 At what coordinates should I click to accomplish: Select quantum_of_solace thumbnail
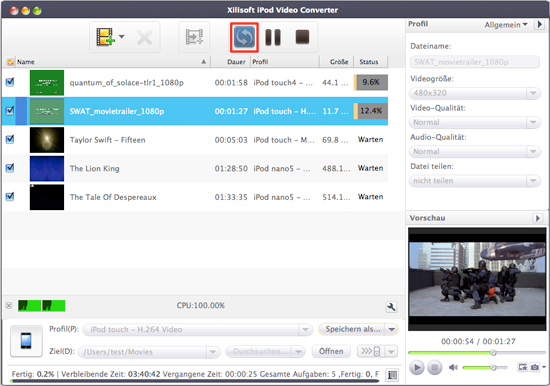tap(47, 82)
